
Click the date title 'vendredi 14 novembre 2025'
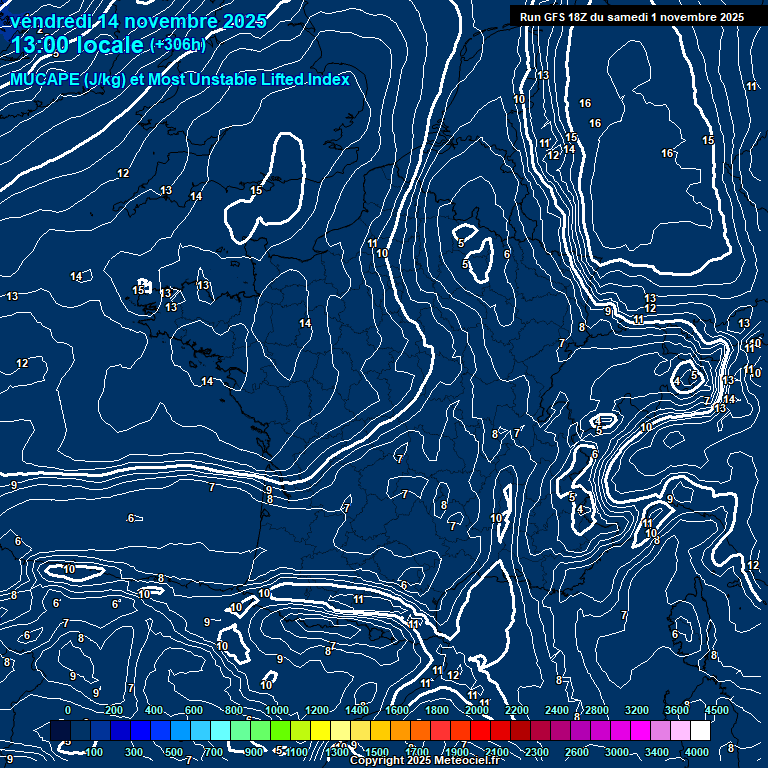pos(139,21)
